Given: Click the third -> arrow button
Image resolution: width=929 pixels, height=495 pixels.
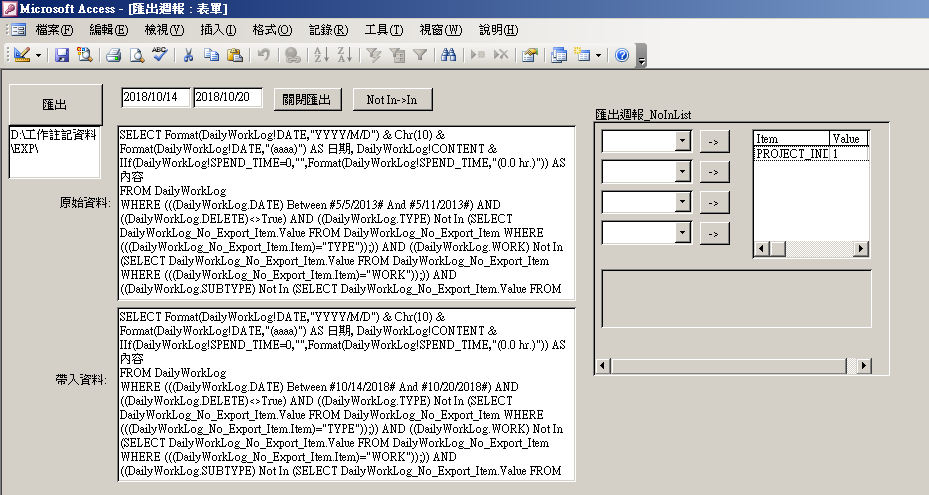Looking at the screenshot, I should click(x=714, y=203).
